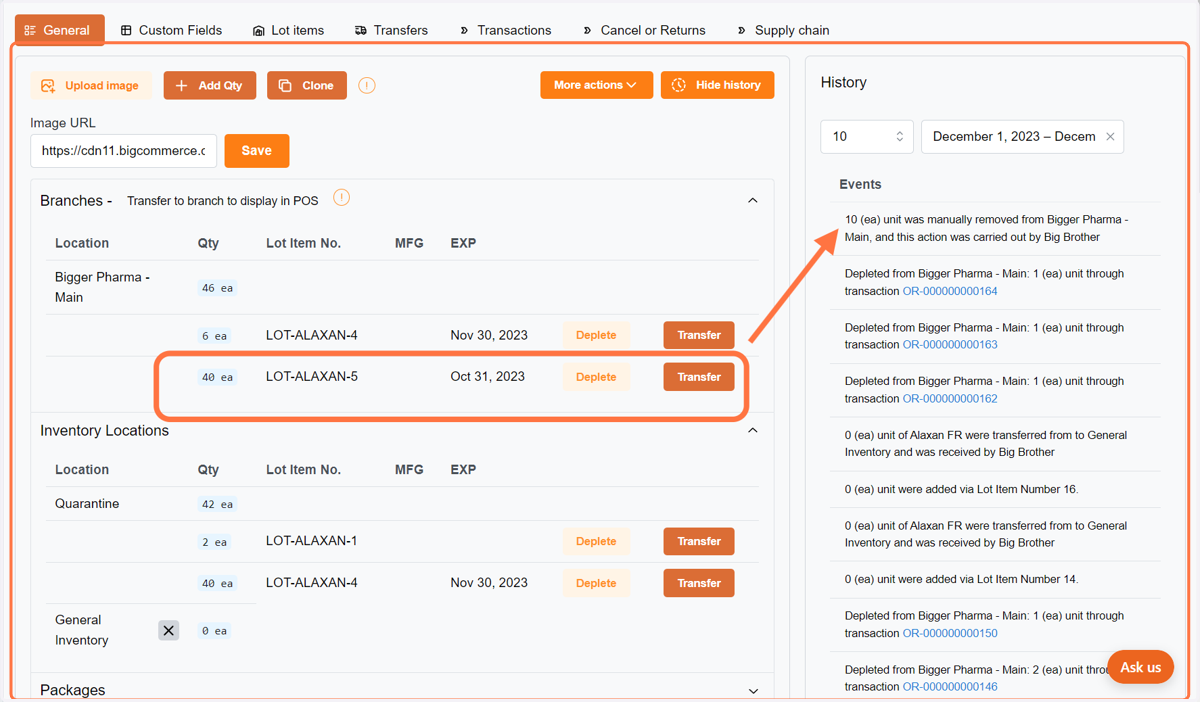Focus the Image URL input field
The height and width of the screenshot is (702, 1200).
click(124, 151)
